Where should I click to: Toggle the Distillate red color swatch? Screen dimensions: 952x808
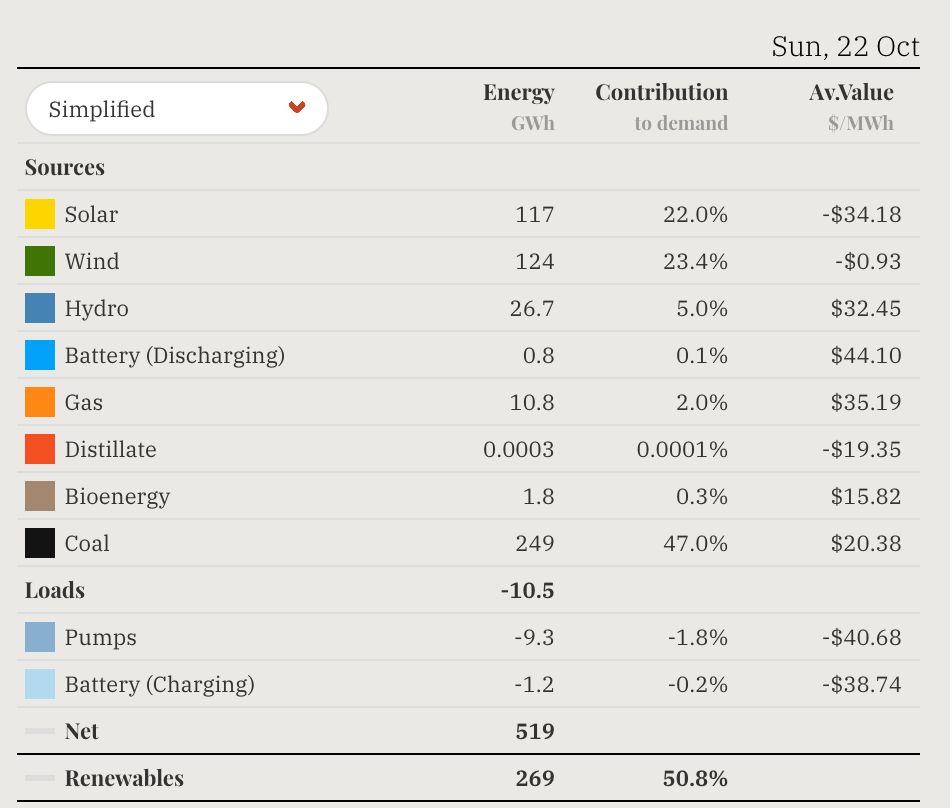coord(40,449)
